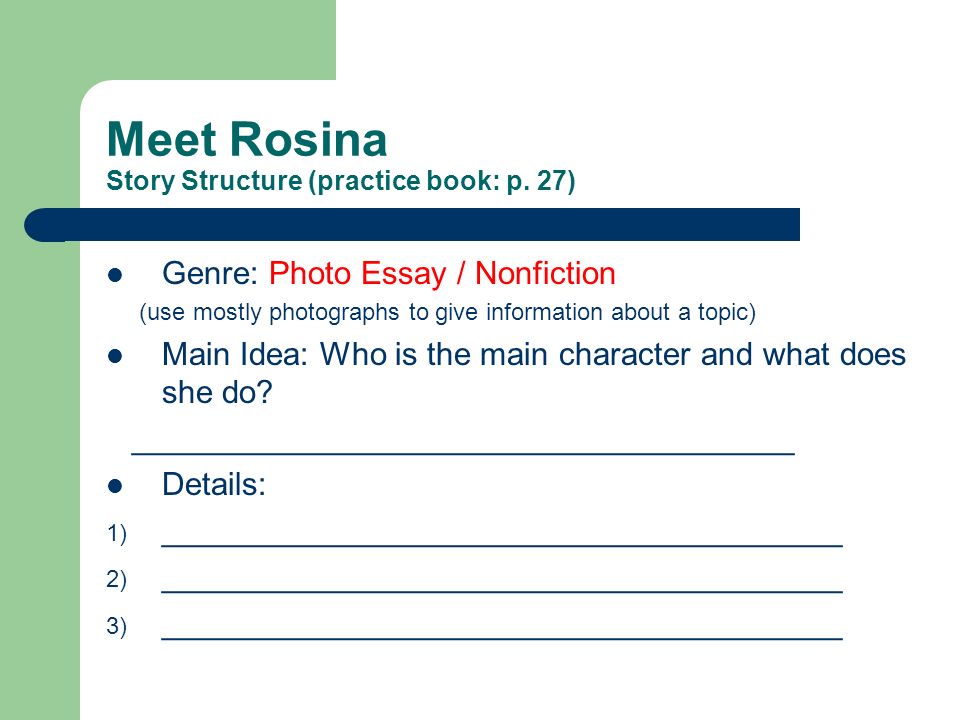Screen dimensions: 960x720
Task: Click the number 1) list marker
Action: 116,533
